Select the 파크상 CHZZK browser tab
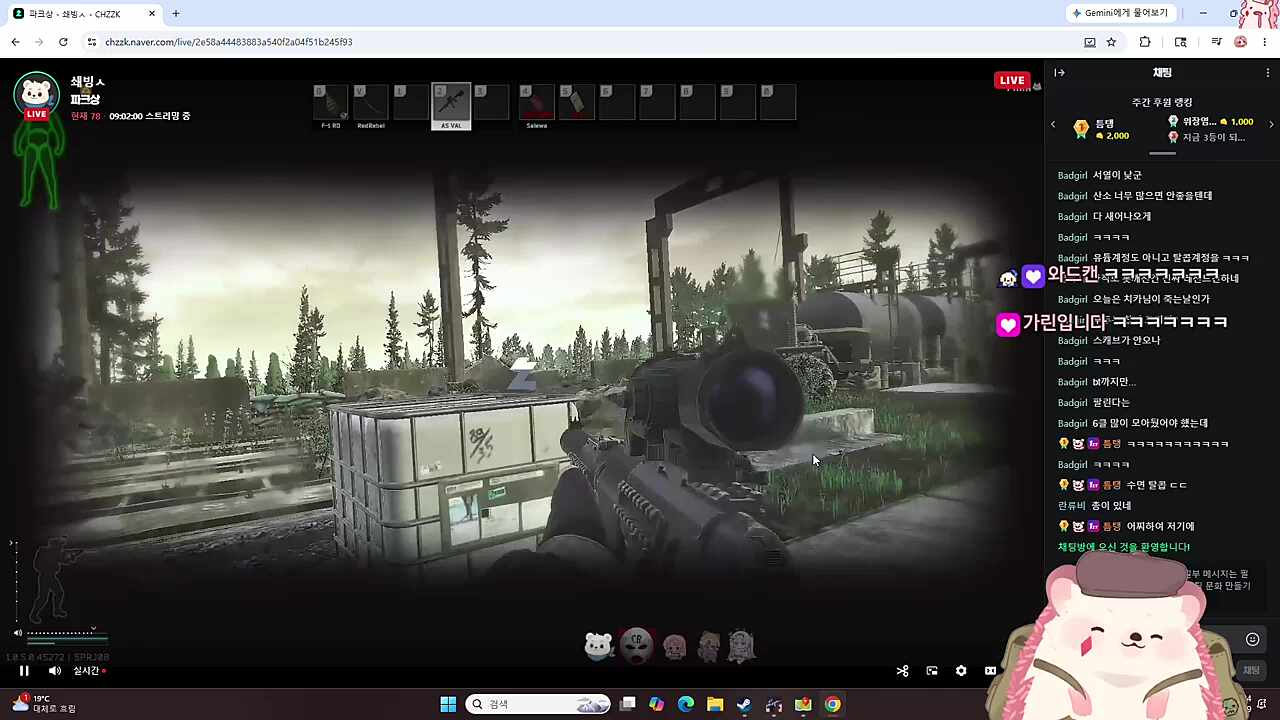 84,14
